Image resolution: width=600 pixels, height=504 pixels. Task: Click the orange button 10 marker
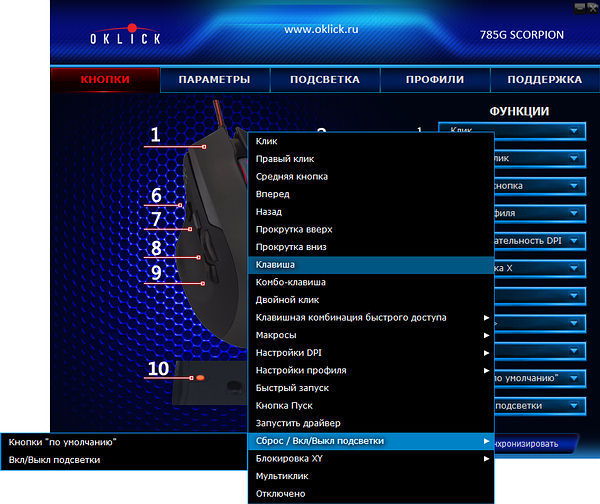(201, 379)
